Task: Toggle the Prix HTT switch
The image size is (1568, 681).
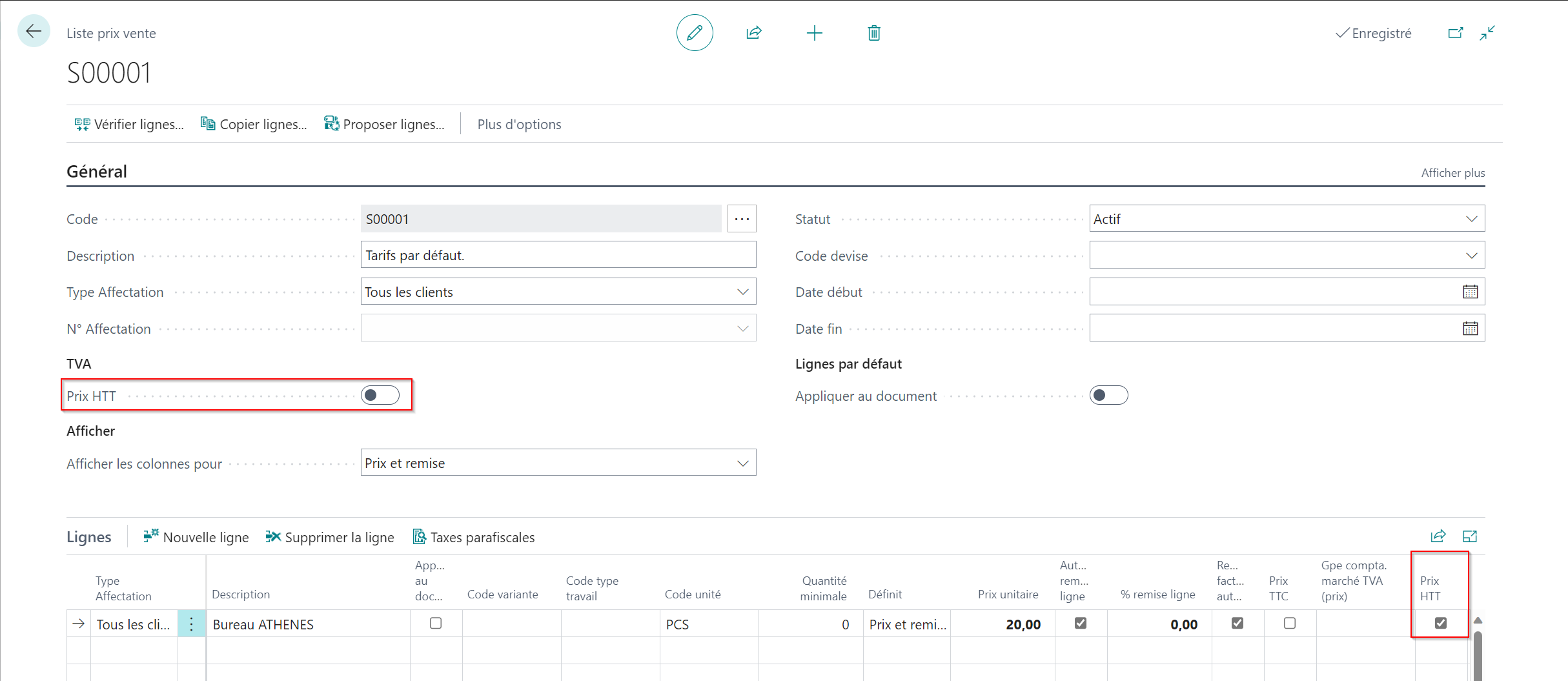Action: pyautogui.click(x=380, y=395)
